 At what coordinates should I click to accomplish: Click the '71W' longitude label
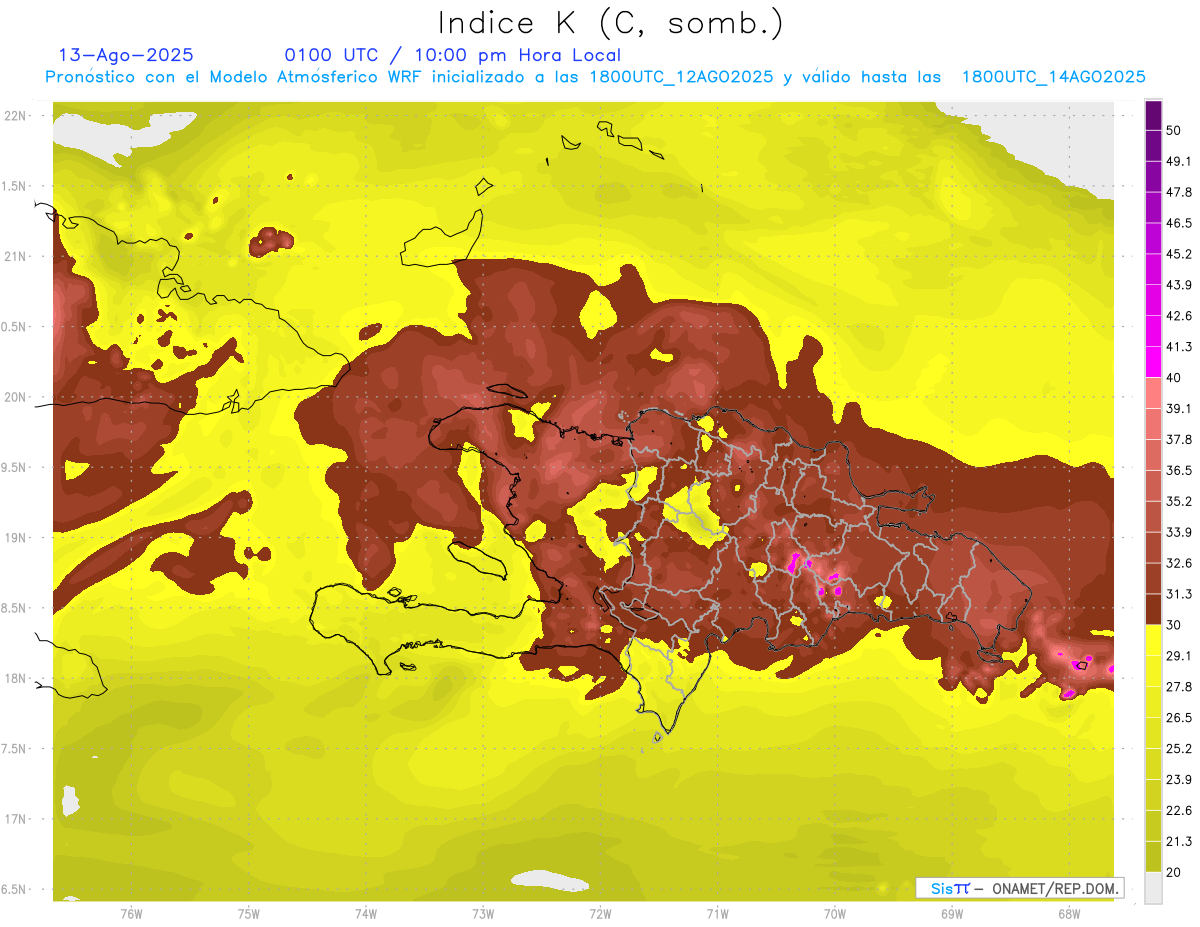point(716,914)
